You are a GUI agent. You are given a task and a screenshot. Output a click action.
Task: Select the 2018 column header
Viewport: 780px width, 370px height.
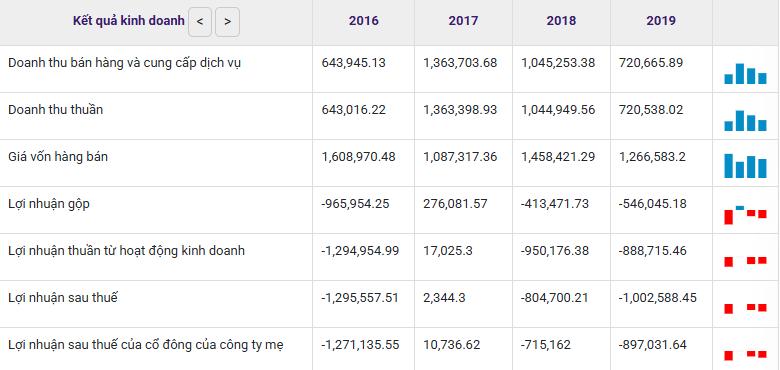tap(561, 21)
